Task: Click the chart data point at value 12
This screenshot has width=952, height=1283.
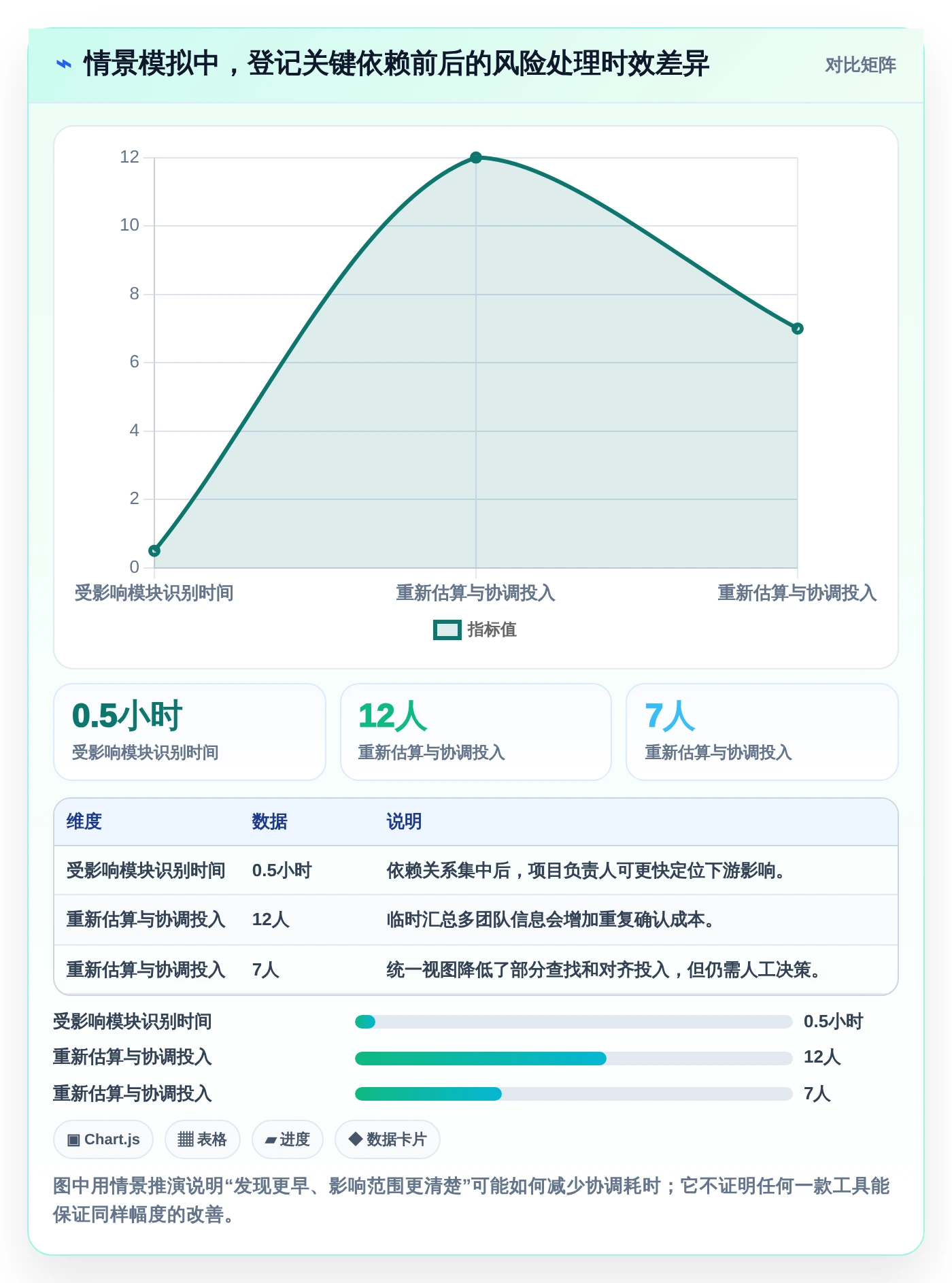Action: click(x=476, y=158)
